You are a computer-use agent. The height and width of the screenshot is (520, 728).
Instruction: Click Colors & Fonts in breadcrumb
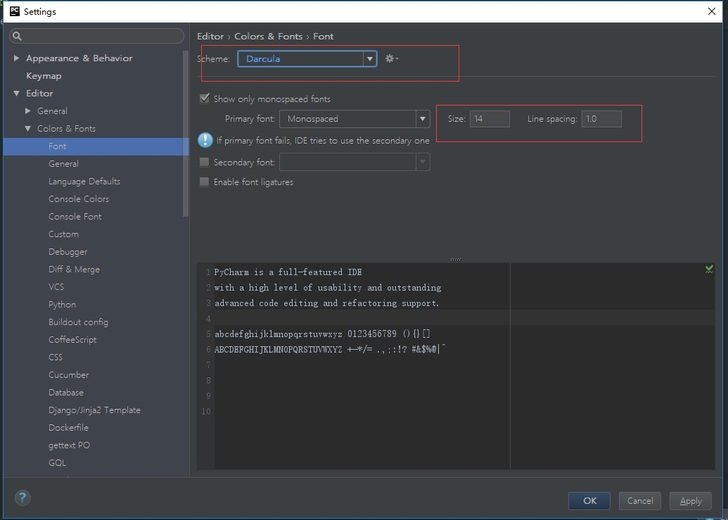click(x=268, y=36)
